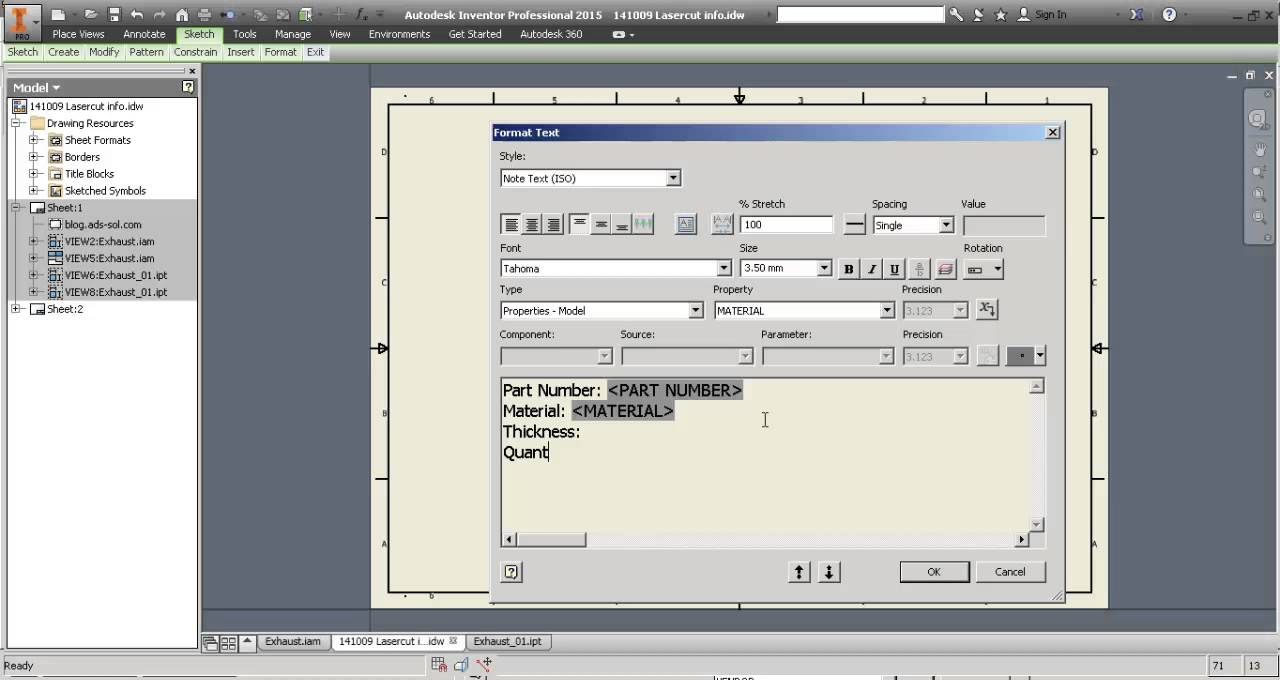The image size is (1280, 680).
Task: Click the title bar search input box
Action: point(860,15)
